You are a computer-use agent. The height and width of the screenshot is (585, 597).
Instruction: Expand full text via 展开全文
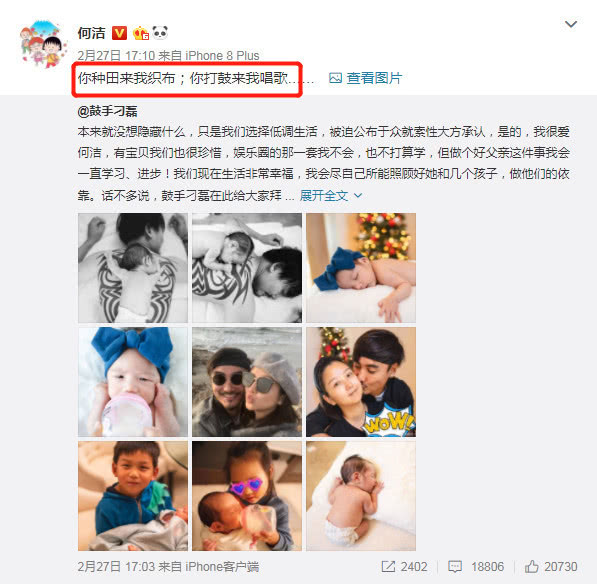324,196
